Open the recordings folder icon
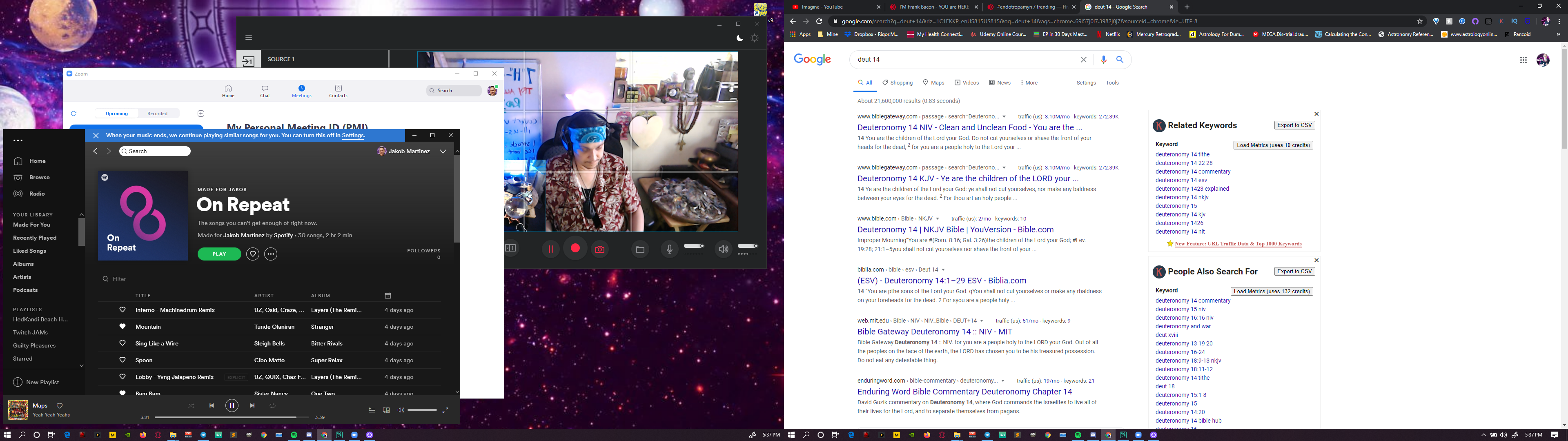The image size is (1568, 441). 640,249
